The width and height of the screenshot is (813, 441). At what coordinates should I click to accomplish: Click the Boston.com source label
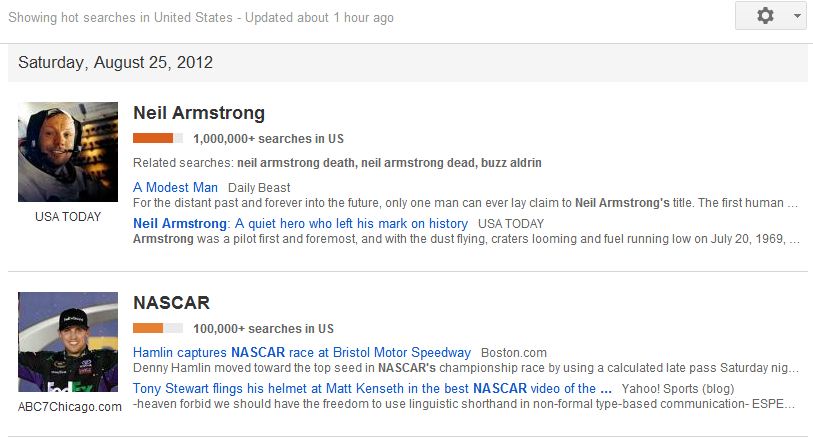(x=514, y=353)
